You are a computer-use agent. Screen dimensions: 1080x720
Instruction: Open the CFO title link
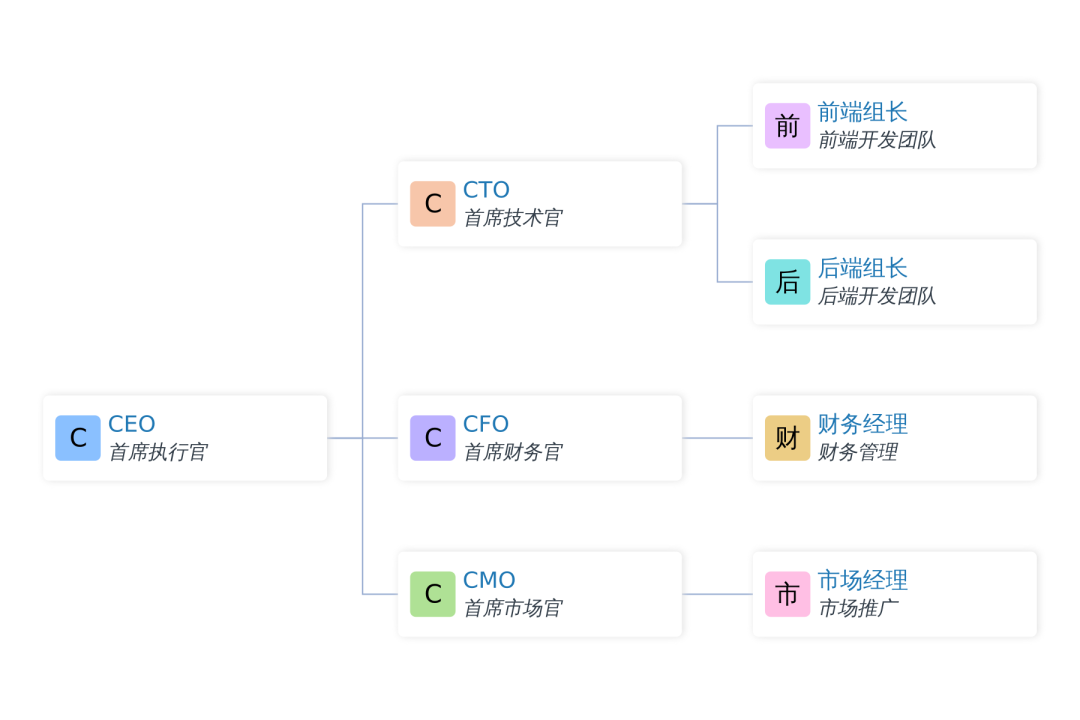point(486,424)
